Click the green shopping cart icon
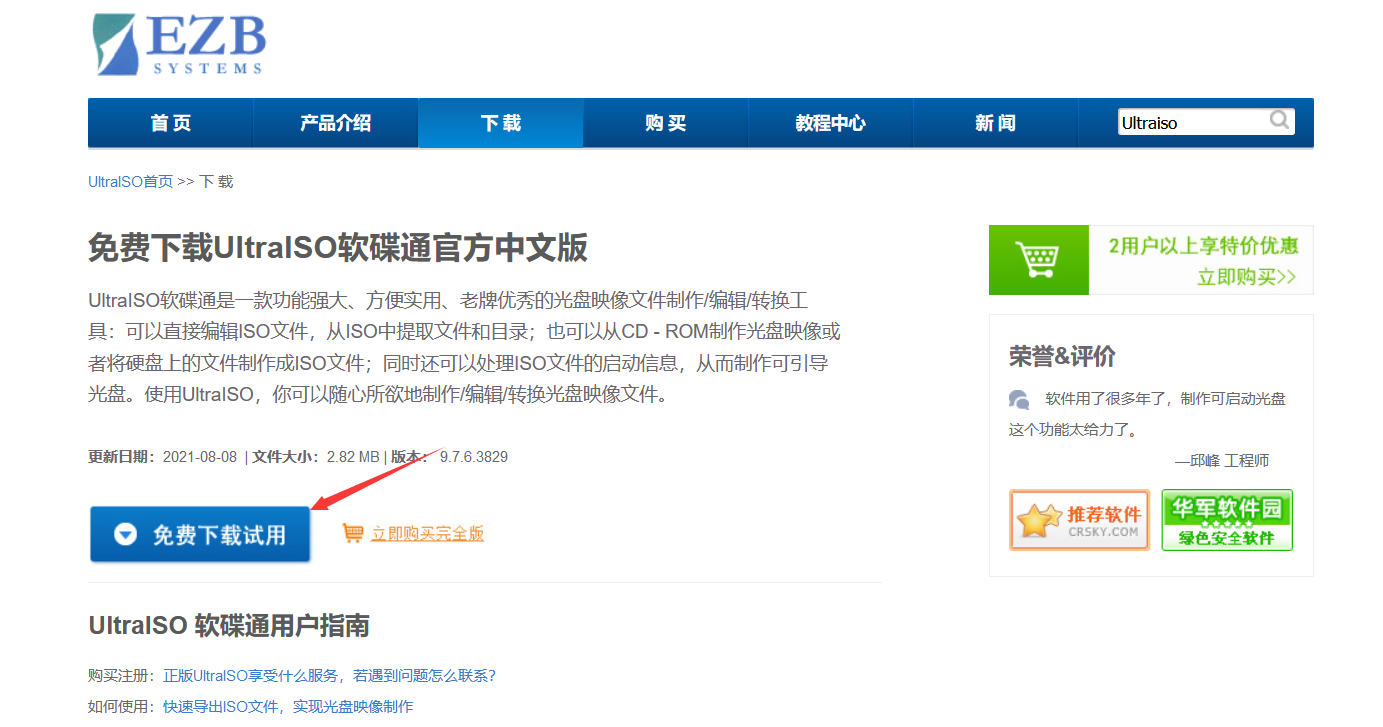The image size is (1383, 727). pyautogui.click(x=1038, y=260)
